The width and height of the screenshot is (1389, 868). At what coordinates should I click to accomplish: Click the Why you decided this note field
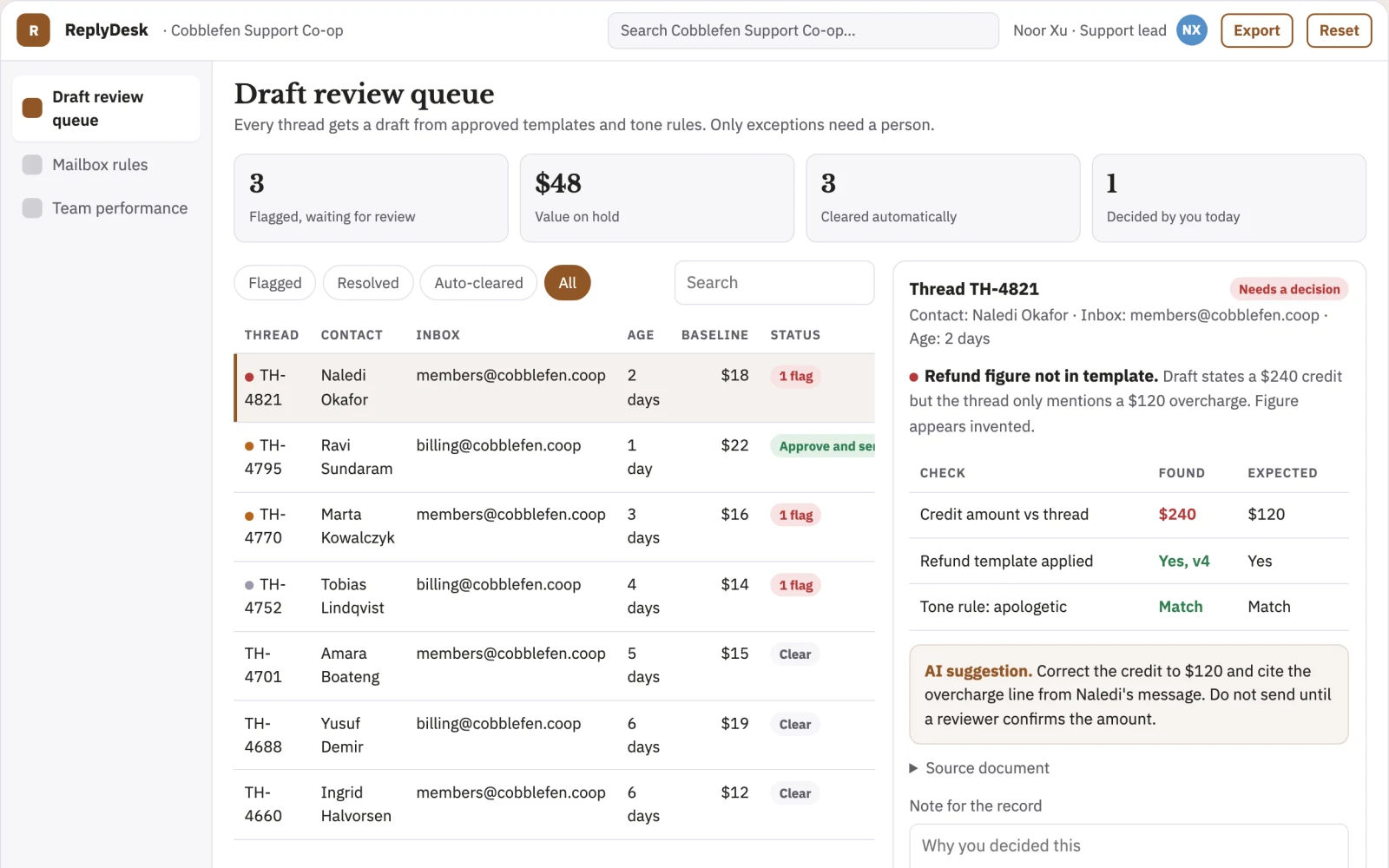(x=1129, y=845)
